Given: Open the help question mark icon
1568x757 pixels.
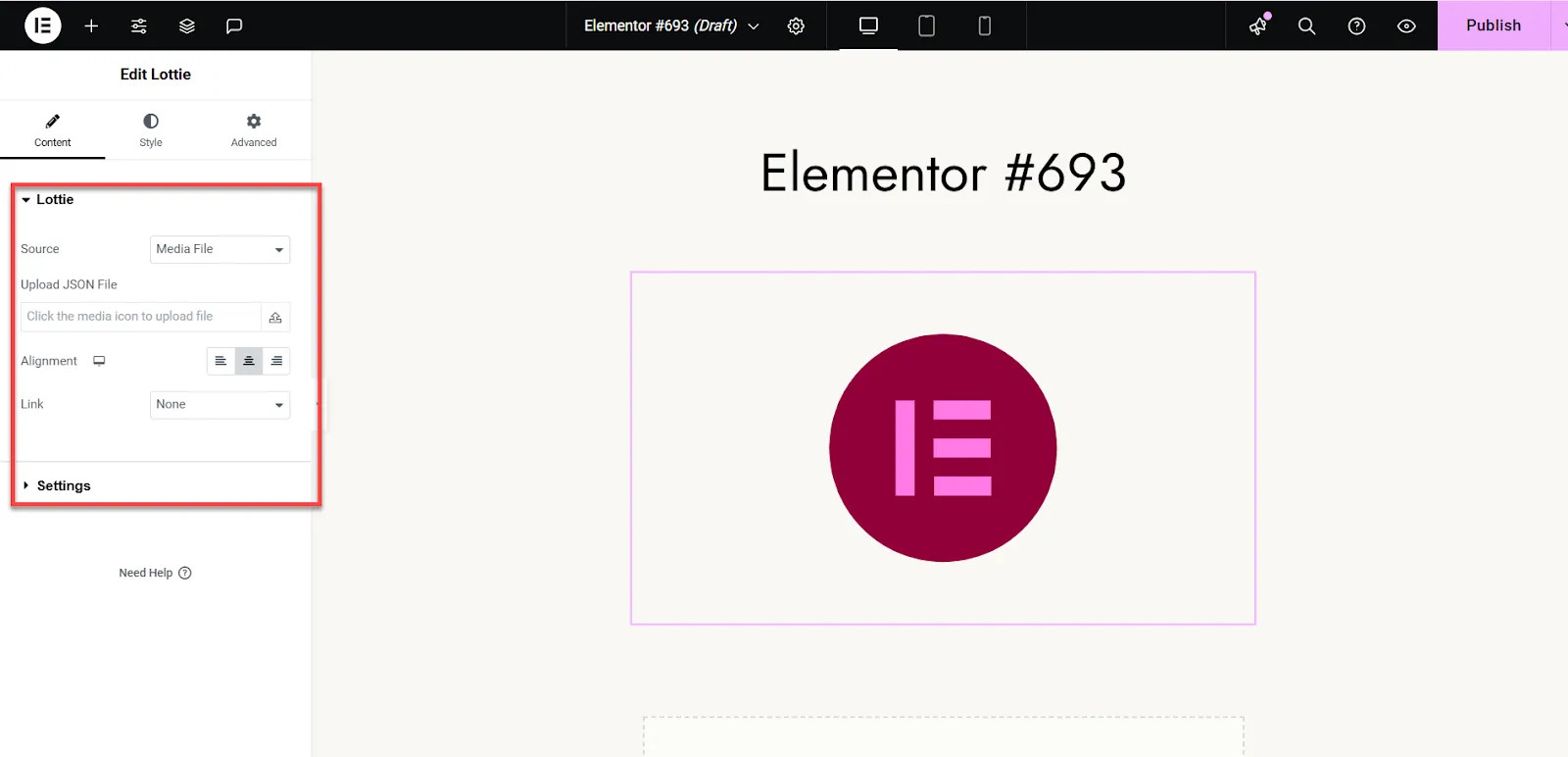Looking at the screenshot, I should point(1356,25).
